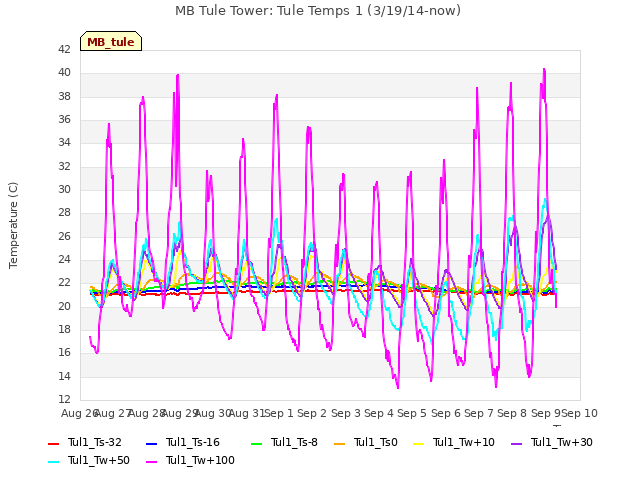Click the blue Tul1_Ts-16 legend swatch
This screenshot has width=640, height=480.
tap(151, 443)
